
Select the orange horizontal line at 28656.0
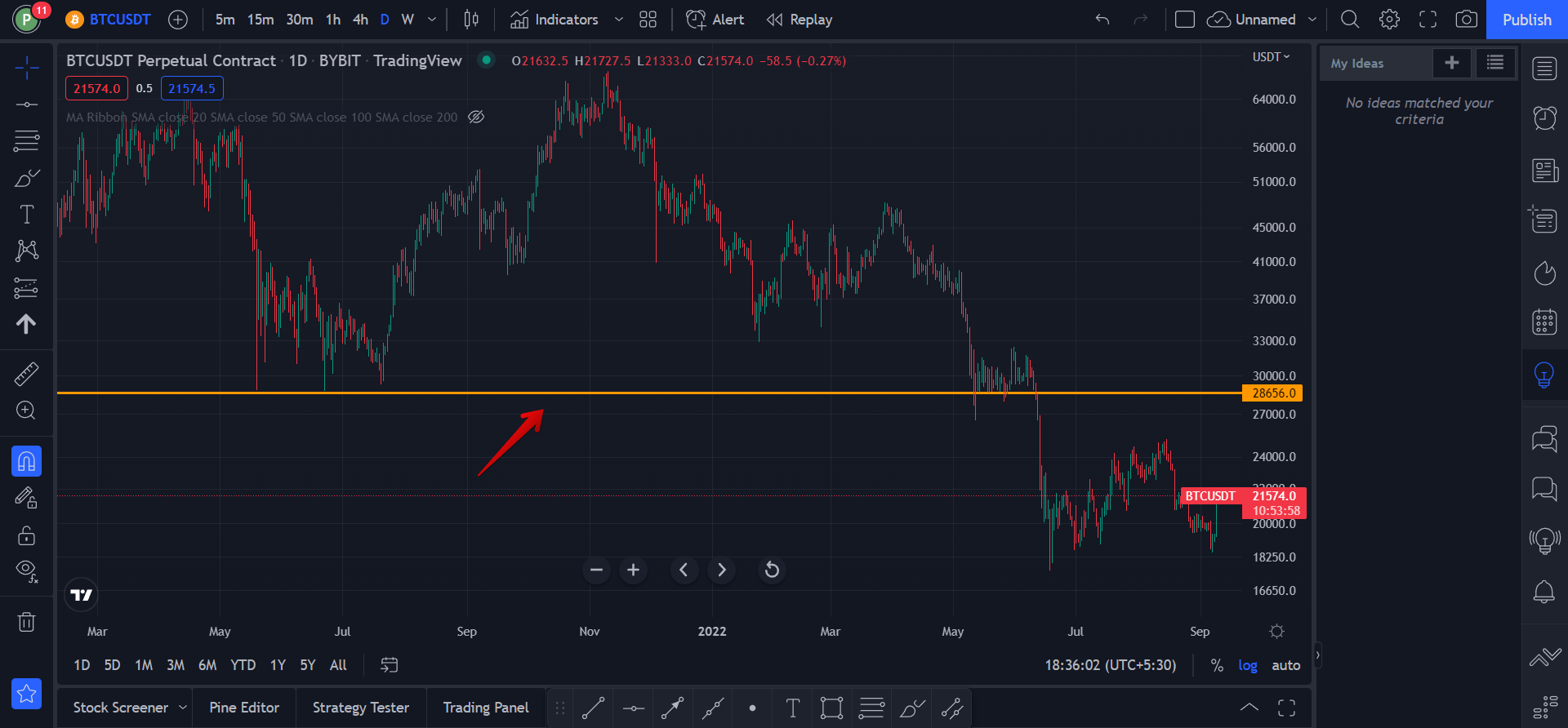pos(649,393)
